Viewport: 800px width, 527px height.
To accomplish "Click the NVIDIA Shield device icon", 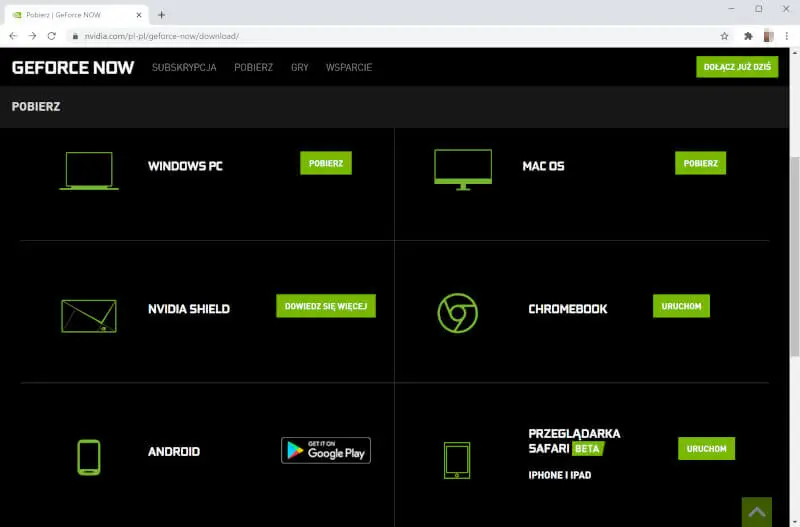I will click(89, 316).
